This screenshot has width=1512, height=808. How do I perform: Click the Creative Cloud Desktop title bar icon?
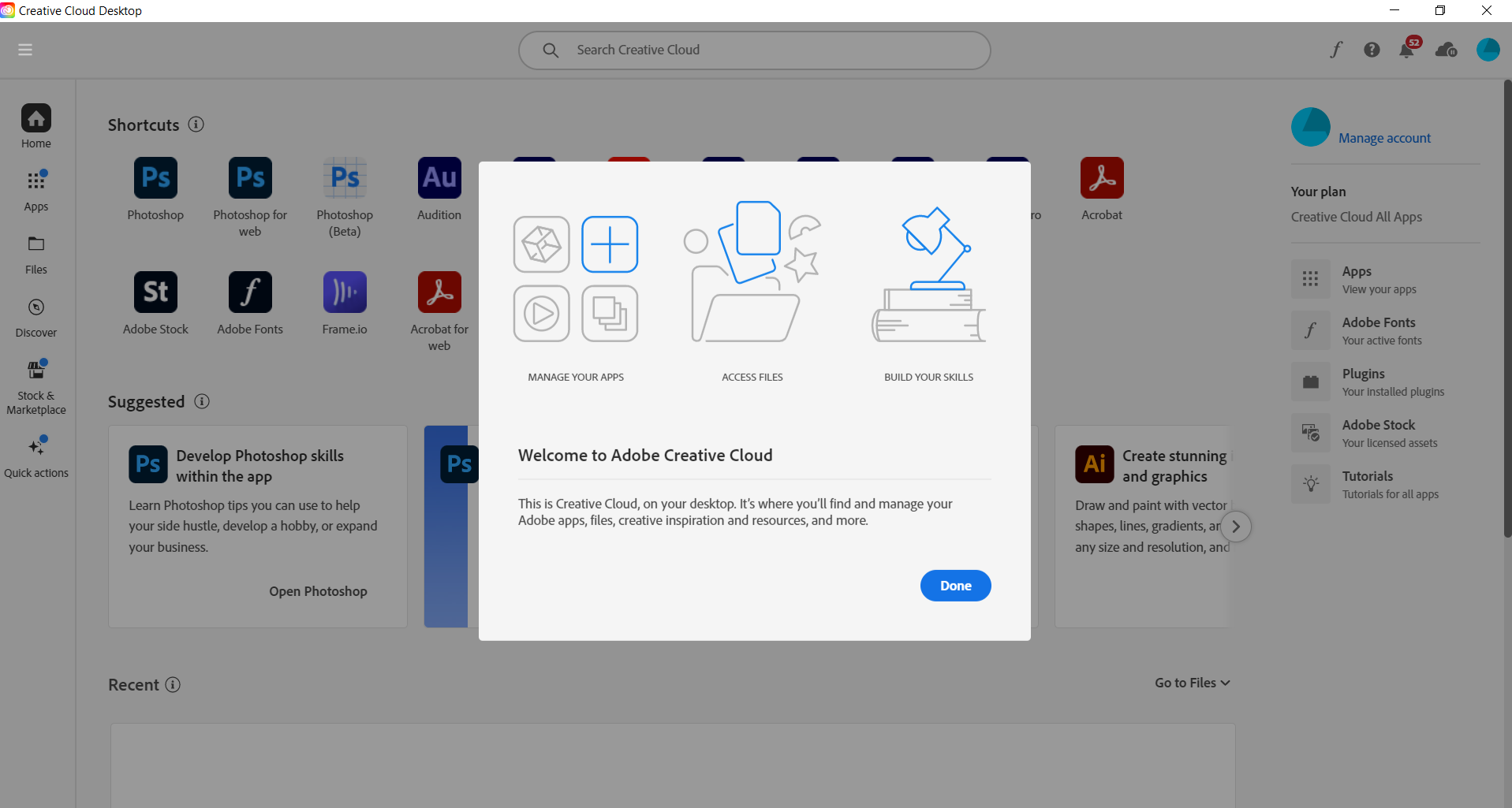point(8,10)
